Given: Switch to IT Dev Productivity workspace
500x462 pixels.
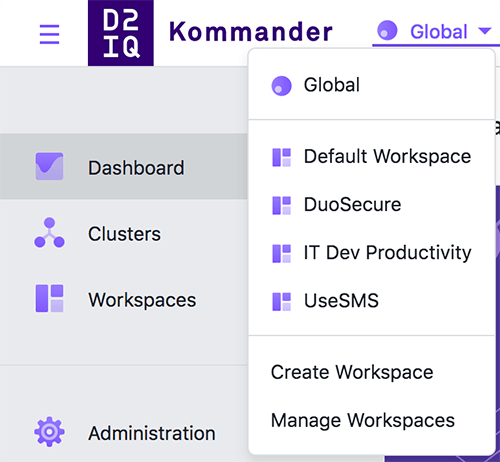Looking at the screenshot, I should (x=371, y=253).
